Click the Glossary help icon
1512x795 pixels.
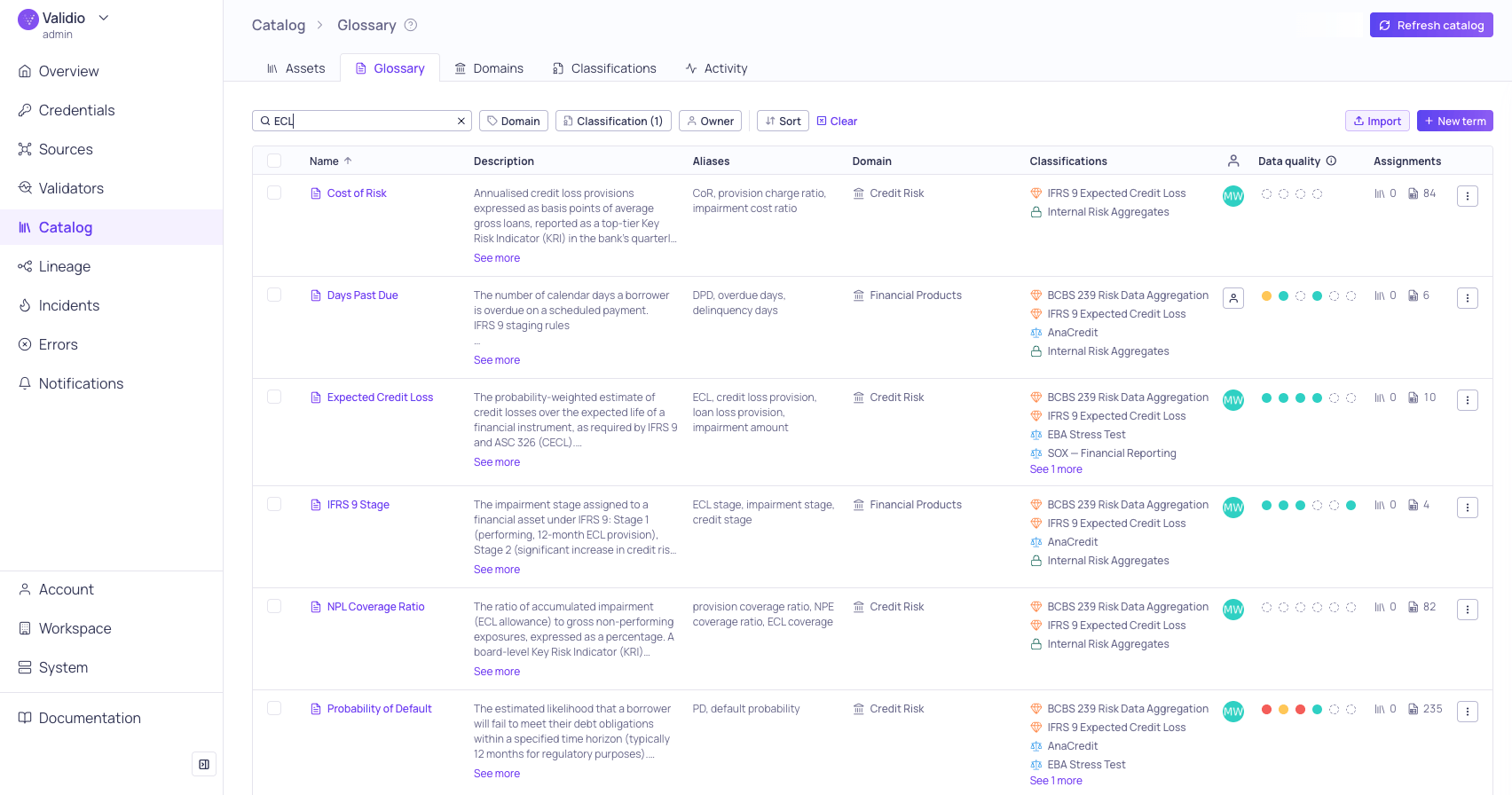click(411, 25)
